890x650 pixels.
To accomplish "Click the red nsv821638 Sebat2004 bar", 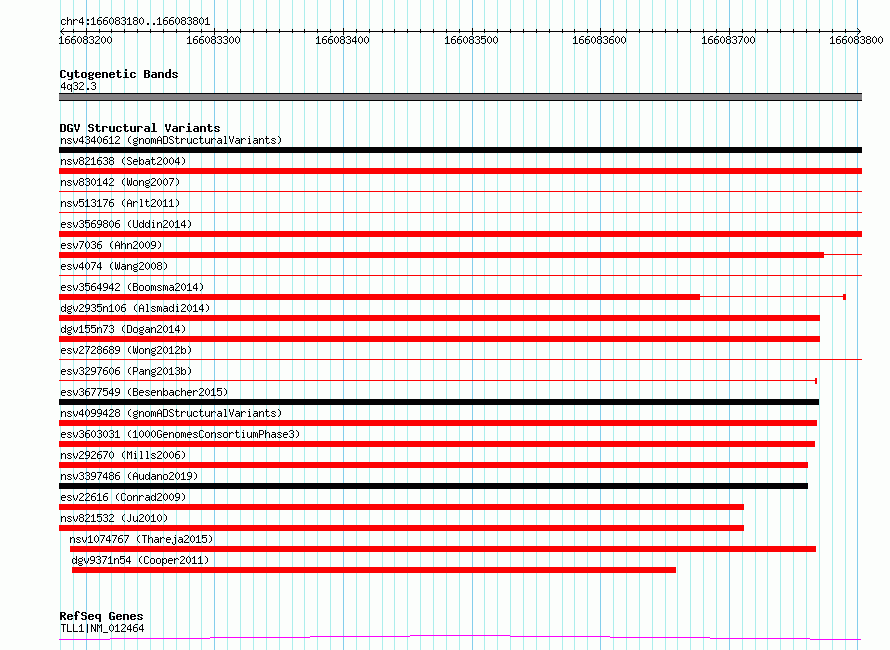I will pyautogui.click(x=460, y=171).
